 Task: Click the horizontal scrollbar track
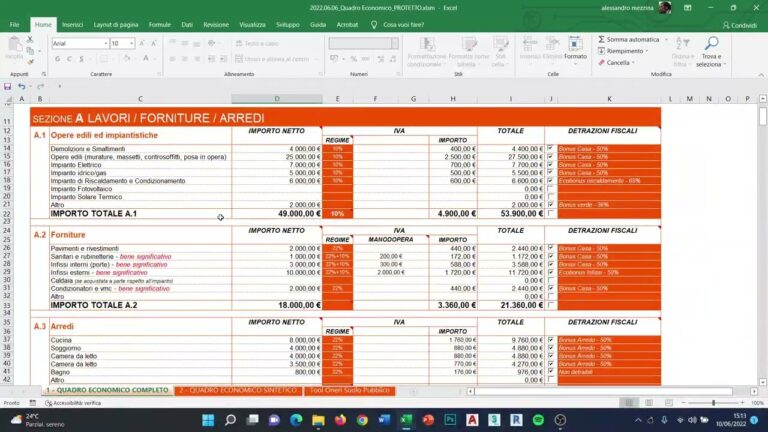coord(603,391)
